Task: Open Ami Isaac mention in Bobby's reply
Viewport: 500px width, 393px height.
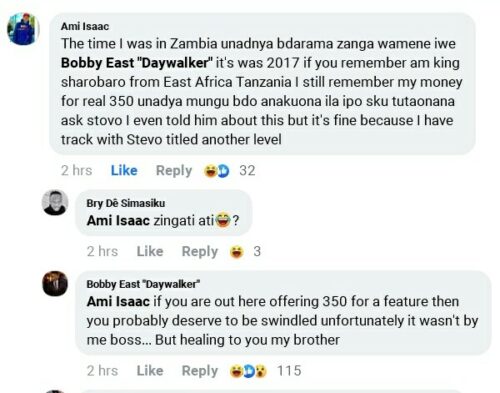Action: 118,301
